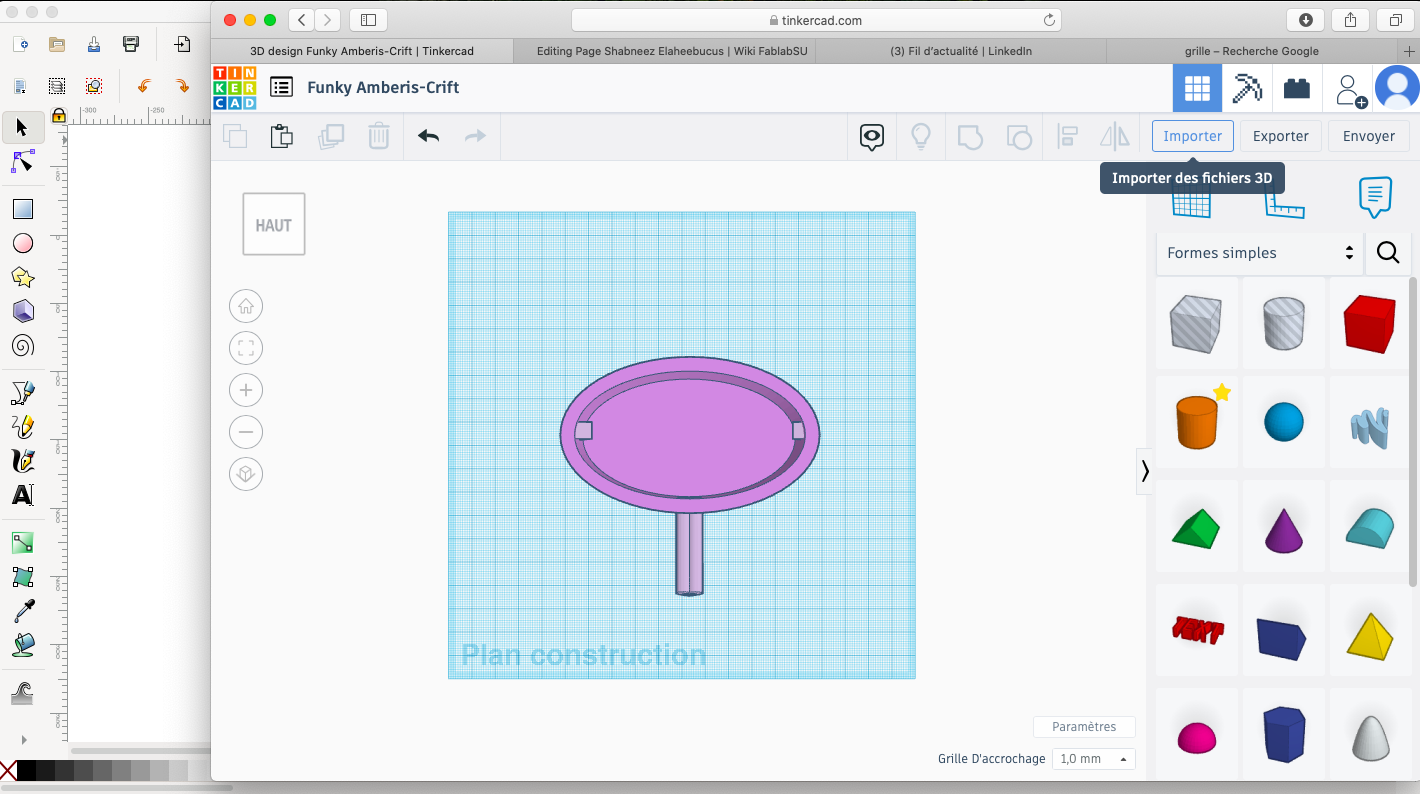This screenshot has height=794, width=1420.
Task: Collapse the shapes panel arrow
Action: [1144, 471]
